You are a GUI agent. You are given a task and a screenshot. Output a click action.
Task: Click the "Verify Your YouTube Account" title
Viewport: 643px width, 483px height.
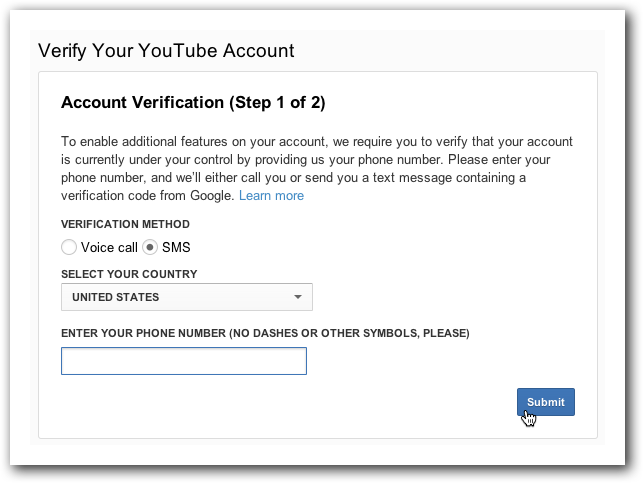[x=166, y=51]
